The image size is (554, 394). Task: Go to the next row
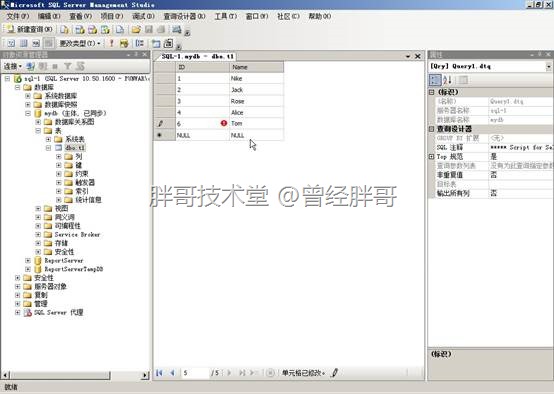coord(229,372)
